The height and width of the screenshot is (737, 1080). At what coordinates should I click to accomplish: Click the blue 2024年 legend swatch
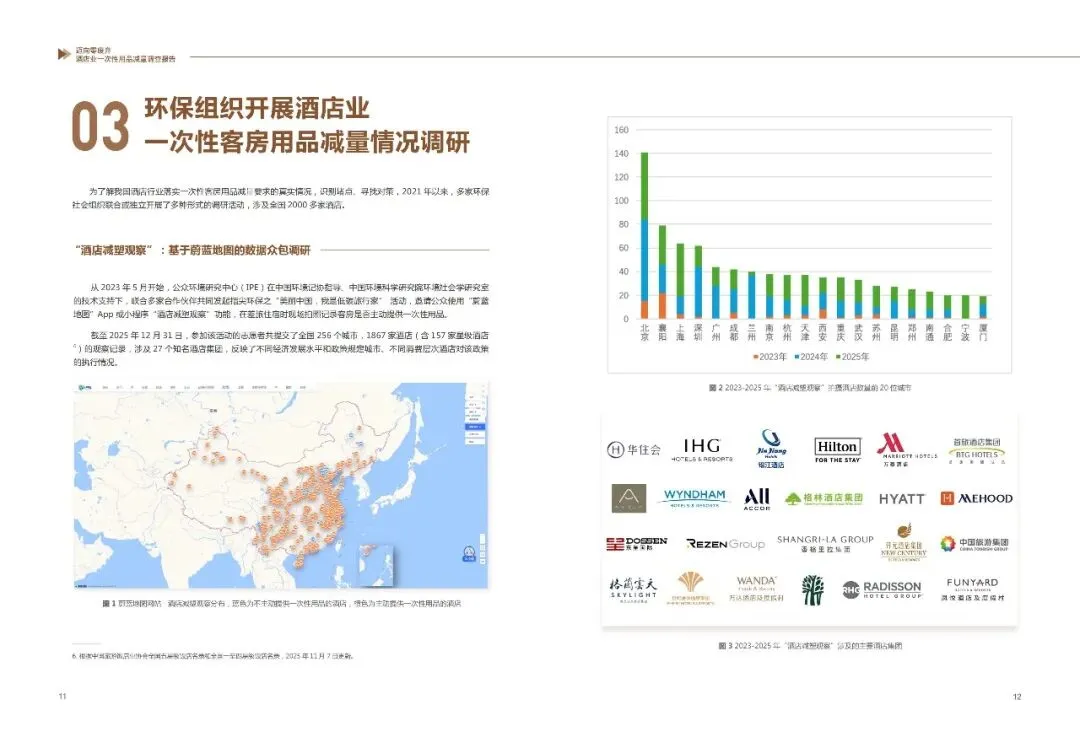click(x=797, y=357)
